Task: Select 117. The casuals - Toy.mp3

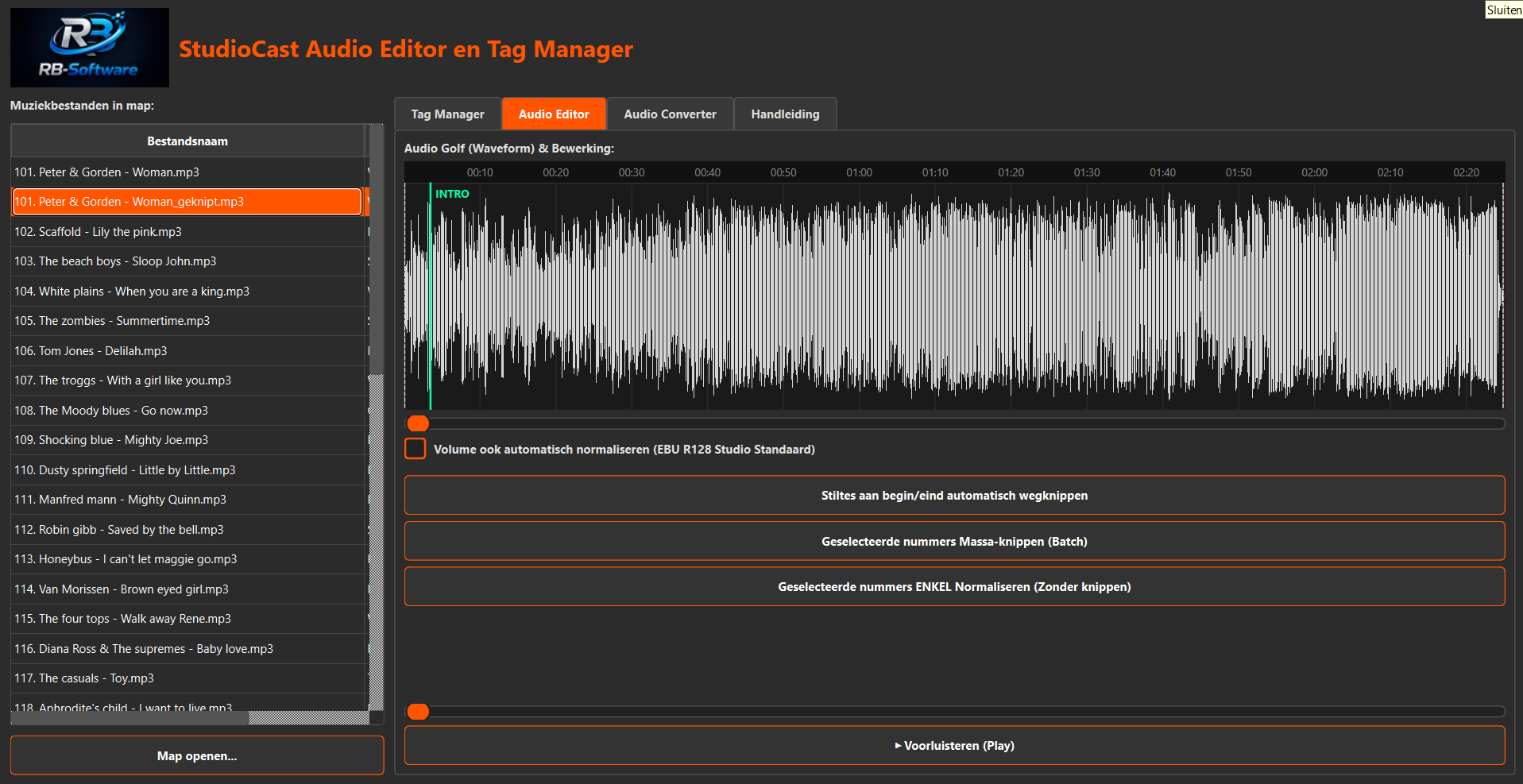Action: [x=187, y=678]
